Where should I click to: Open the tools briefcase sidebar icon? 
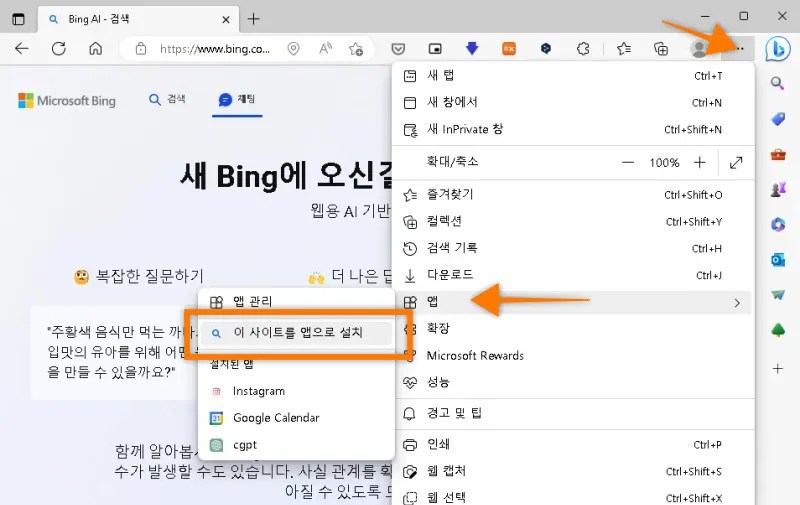(778, 154)
